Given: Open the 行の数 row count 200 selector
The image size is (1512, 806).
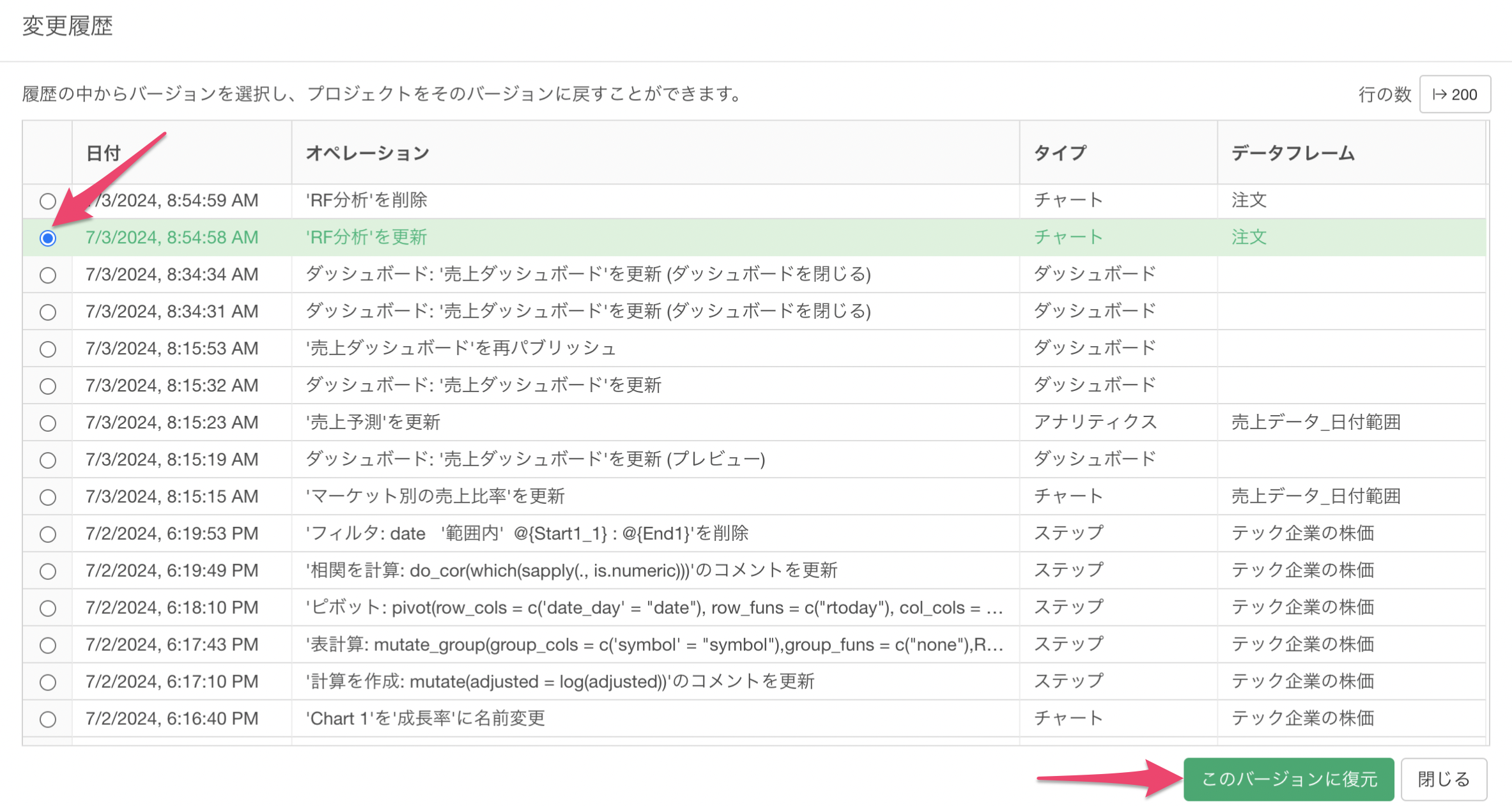Looking at the screenshot, I should coord(1454,95).
